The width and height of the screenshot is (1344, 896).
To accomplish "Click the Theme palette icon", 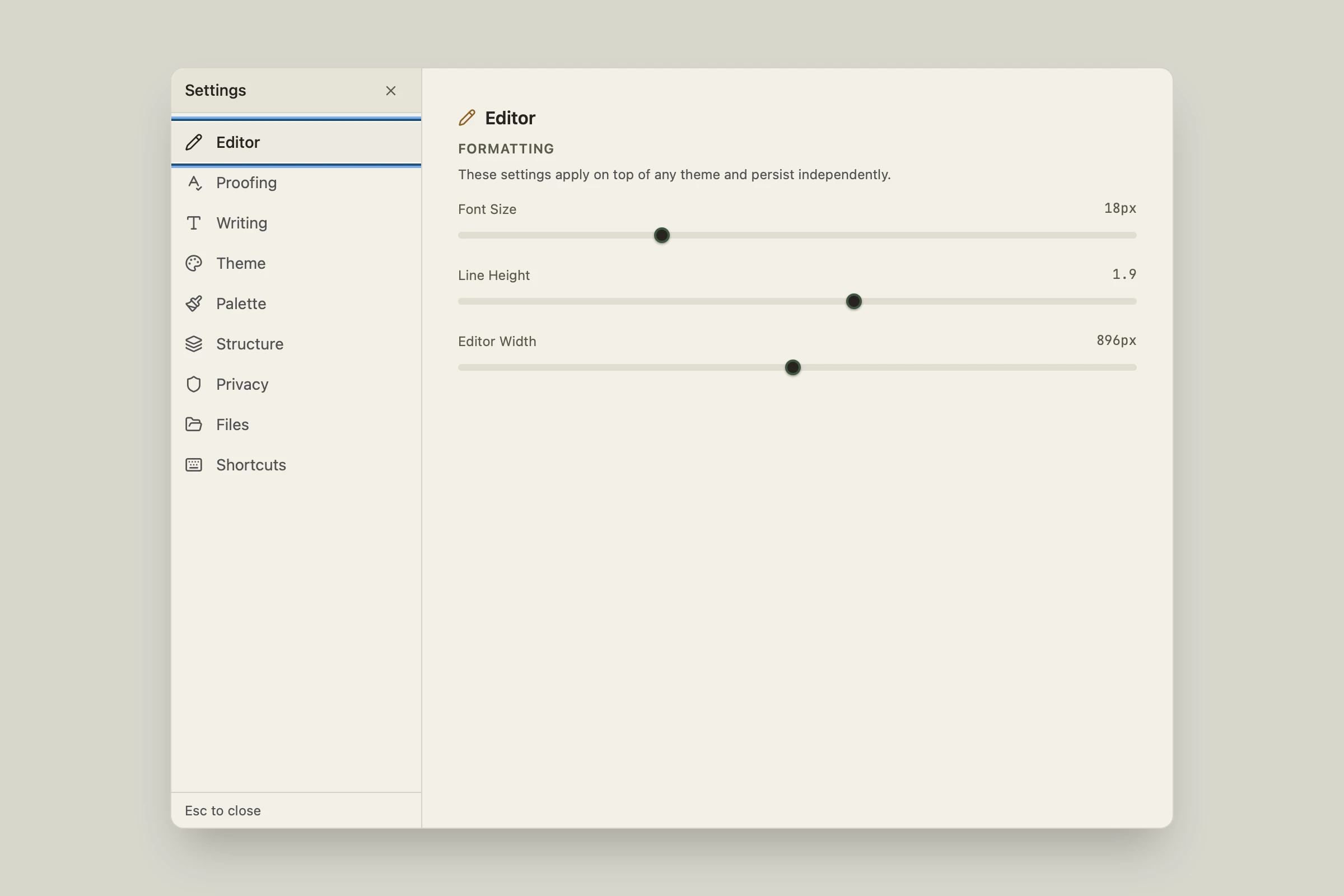I will (x=194, y=263).
